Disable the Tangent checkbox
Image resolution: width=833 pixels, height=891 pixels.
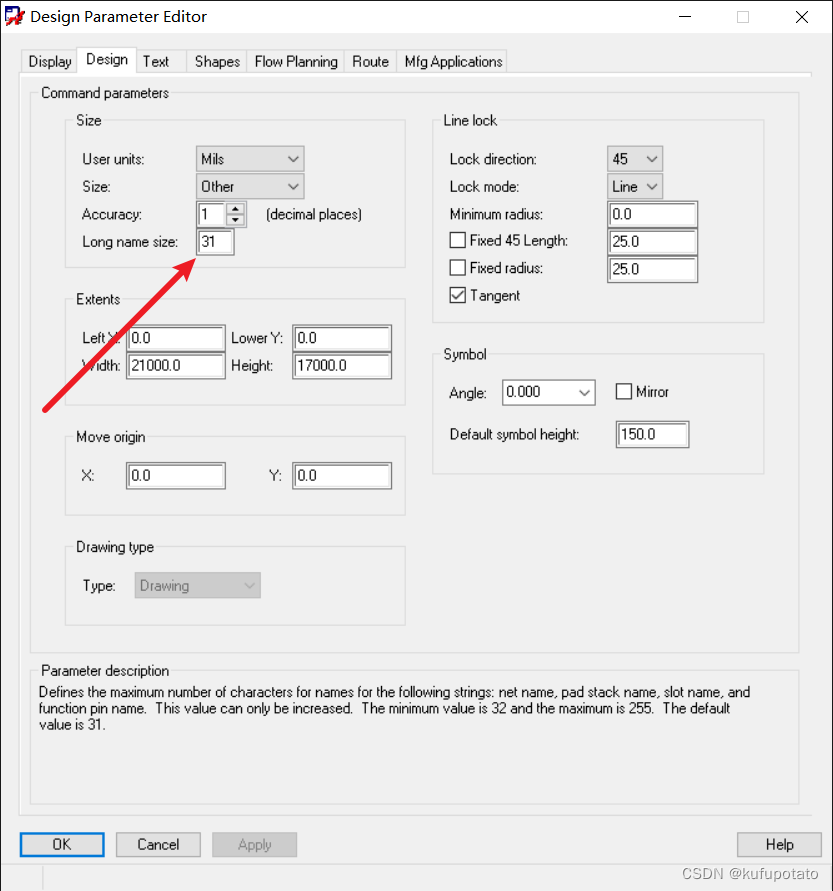(458, 295)
